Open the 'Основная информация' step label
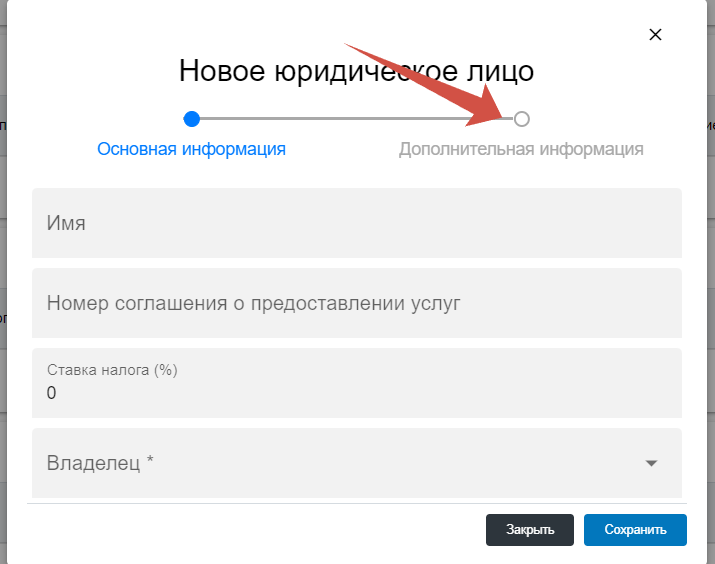The height and width of the screenshot is (564, 715). [192, 149]
